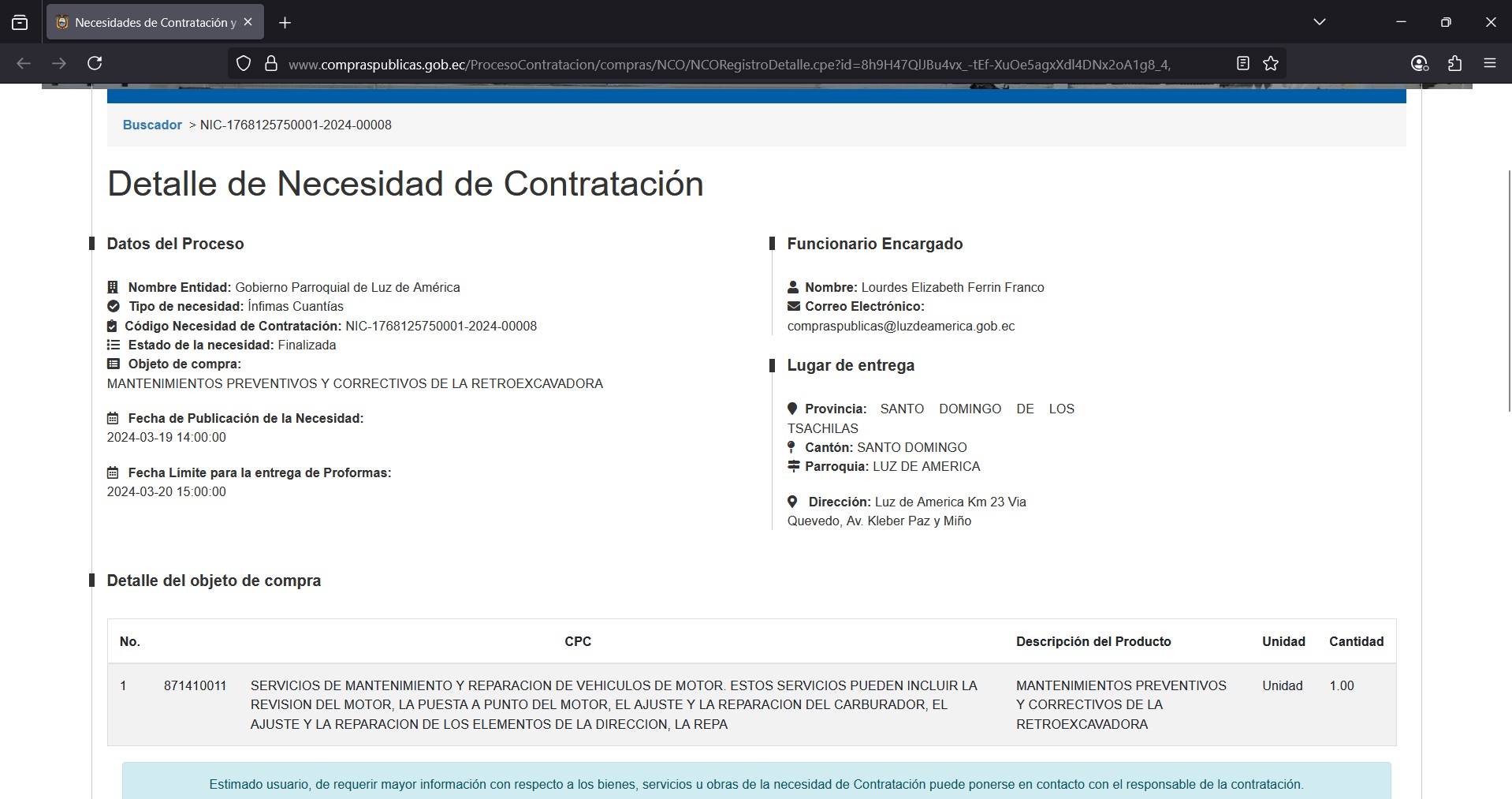Viewport: 1512px width, 799px height.
Task: Click the Cantidad column header
Action: pos(1356,641)
